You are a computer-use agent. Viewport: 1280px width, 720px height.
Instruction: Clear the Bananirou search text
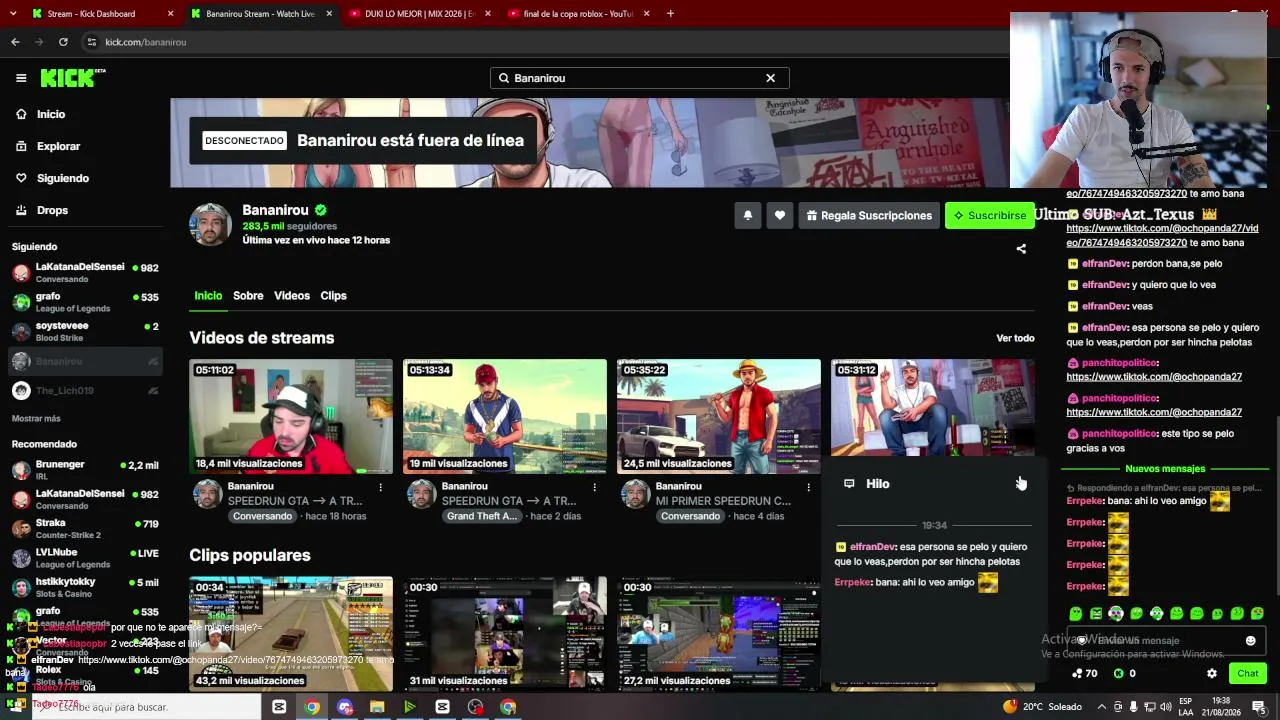[770, 78]
